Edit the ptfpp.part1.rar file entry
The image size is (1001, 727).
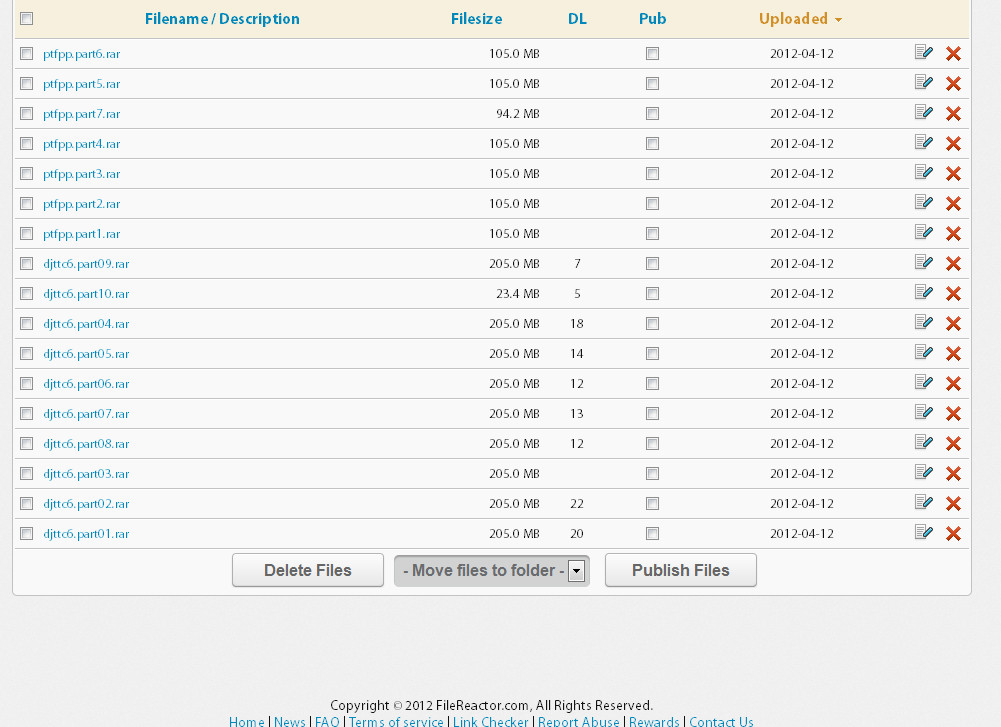[x=924, y=232]
